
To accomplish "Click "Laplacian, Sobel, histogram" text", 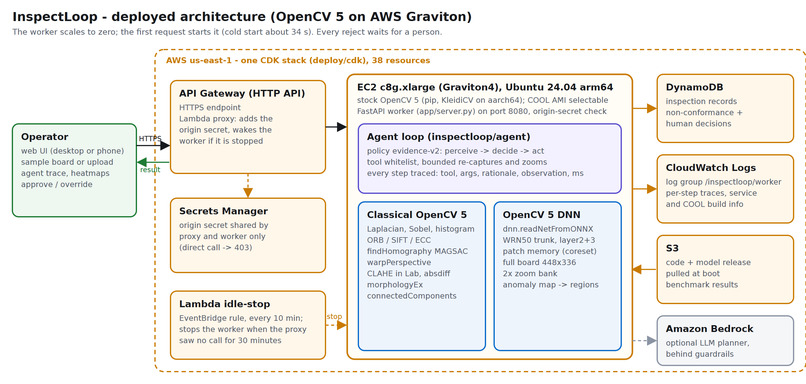I will click(x=420, y=229).
